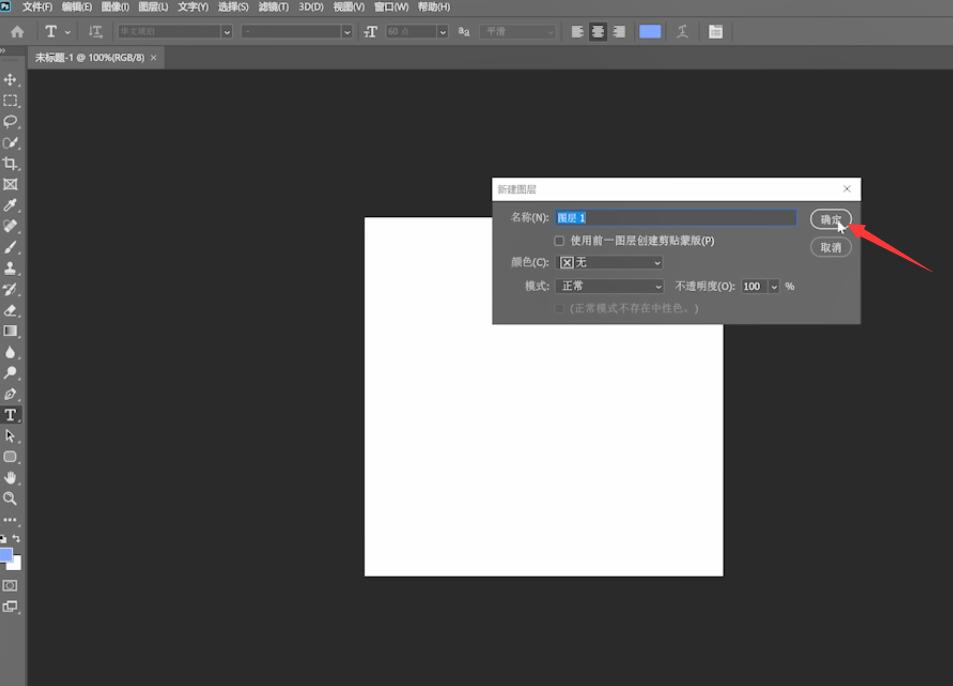Select the Hand tool
Image resolution: width=953 pixels, height=686 pixels.
coord(10,478)
